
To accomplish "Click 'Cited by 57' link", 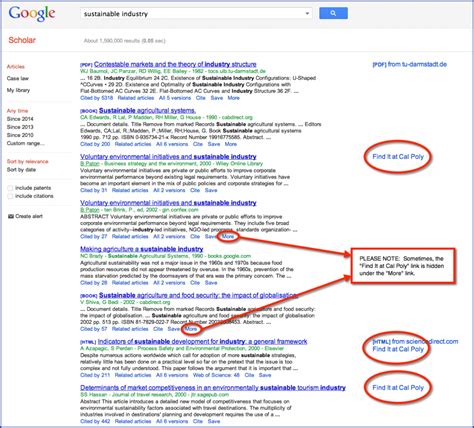I will click(94, 329).
